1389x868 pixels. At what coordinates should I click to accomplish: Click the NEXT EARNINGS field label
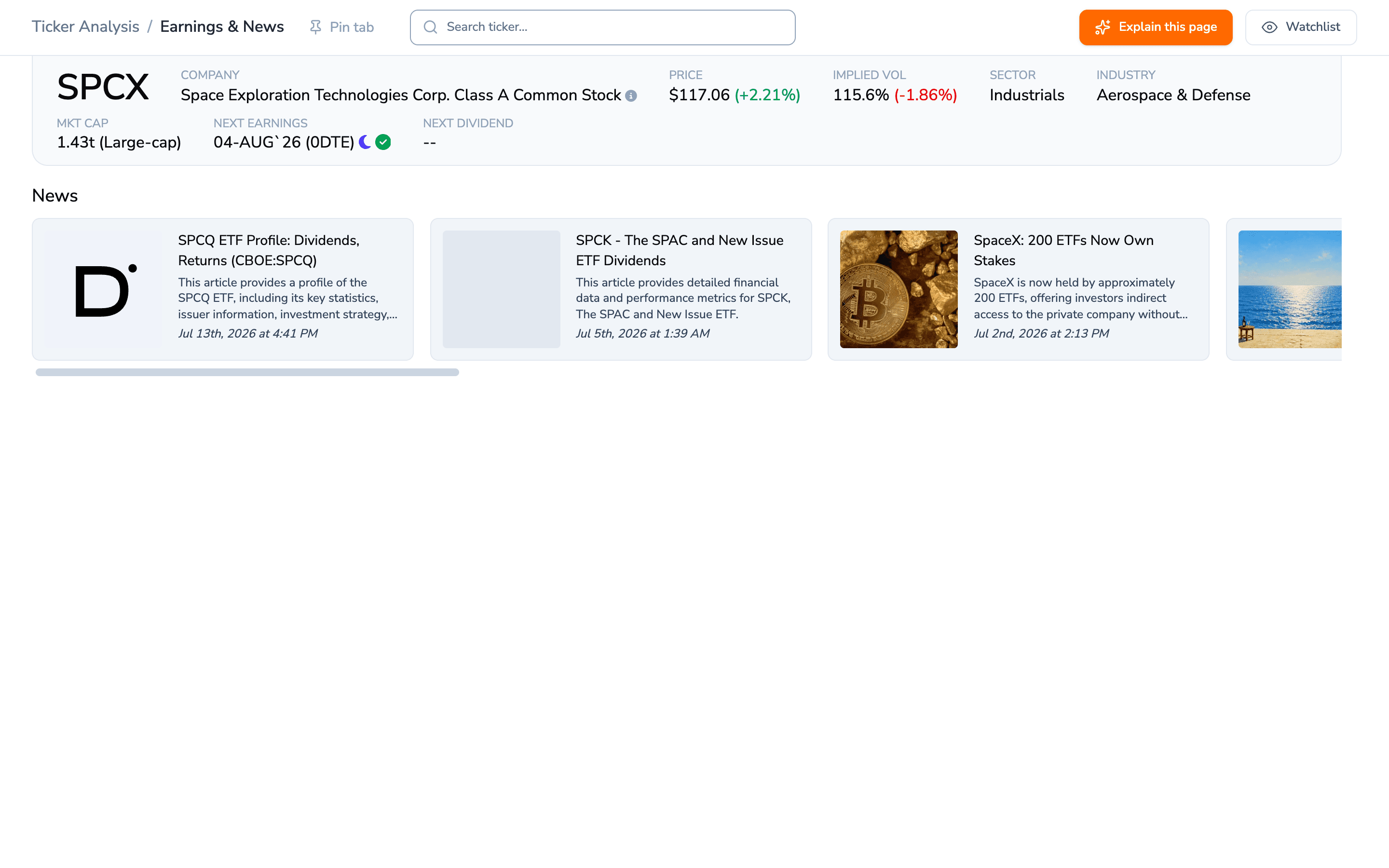pyautogui.click(x=260, y=123)
